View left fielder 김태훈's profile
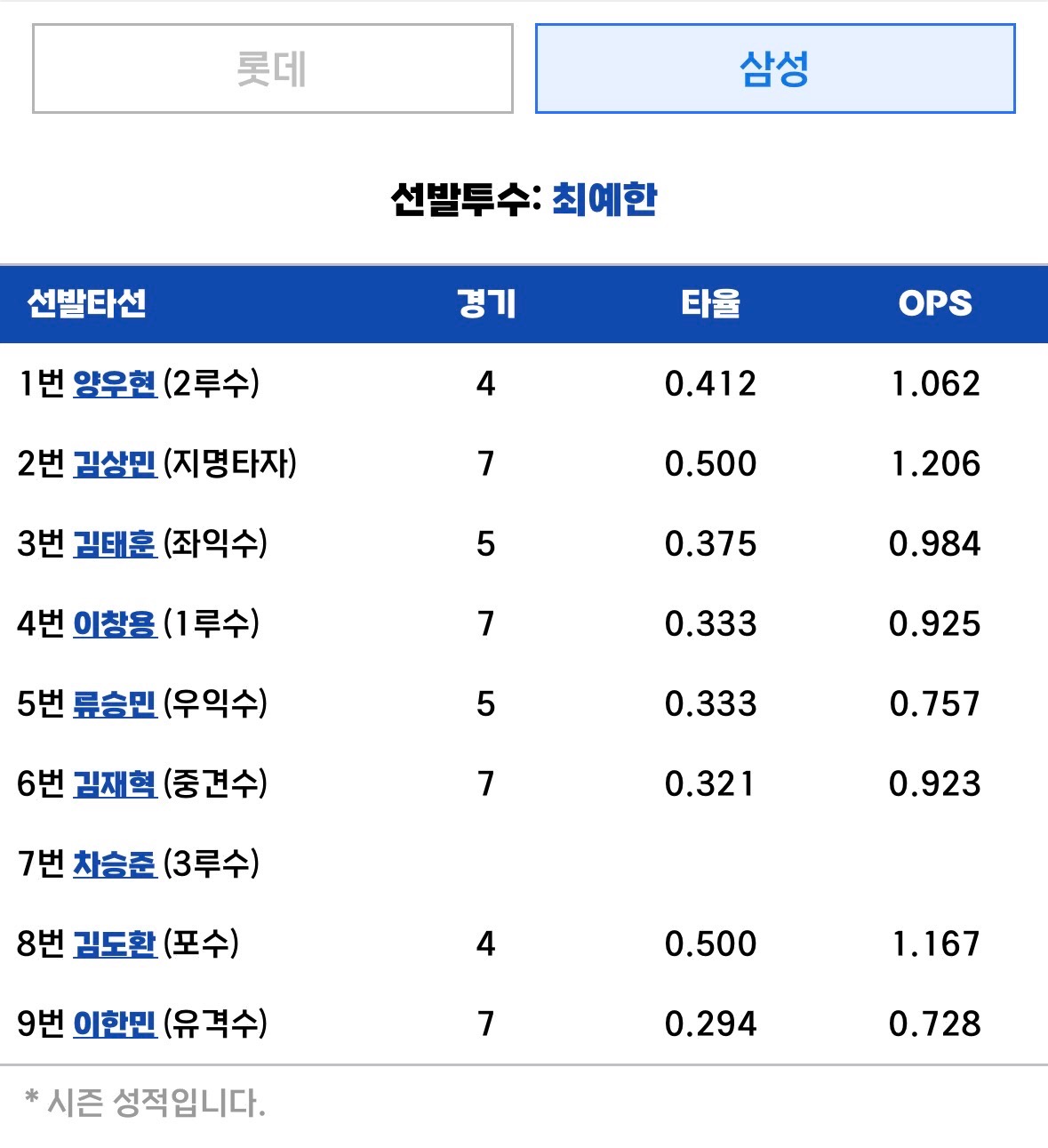 tap(115, 544)
